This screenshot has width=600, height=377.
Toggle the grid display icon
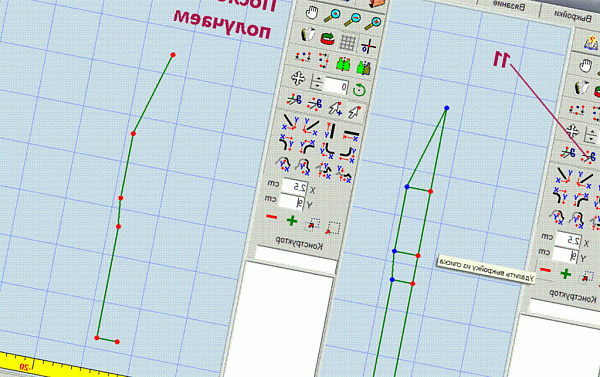click(347, 42)
